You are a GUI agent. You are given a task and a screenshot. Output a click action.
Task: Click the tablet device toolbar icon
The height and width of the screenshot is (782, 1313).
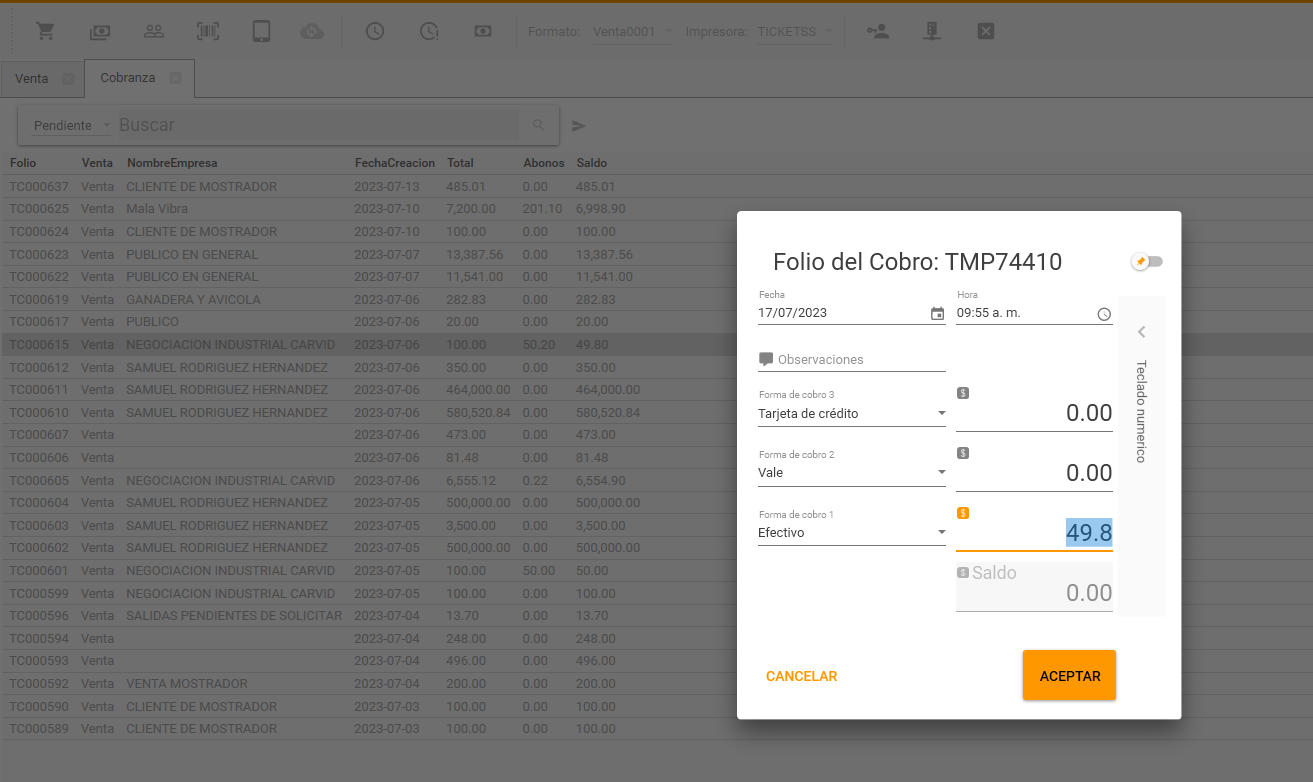coord(261,31)
